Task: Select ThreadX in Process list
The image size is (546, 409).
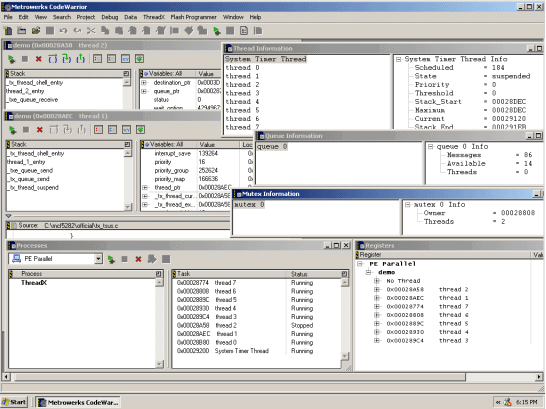Action: coord(34,283)
